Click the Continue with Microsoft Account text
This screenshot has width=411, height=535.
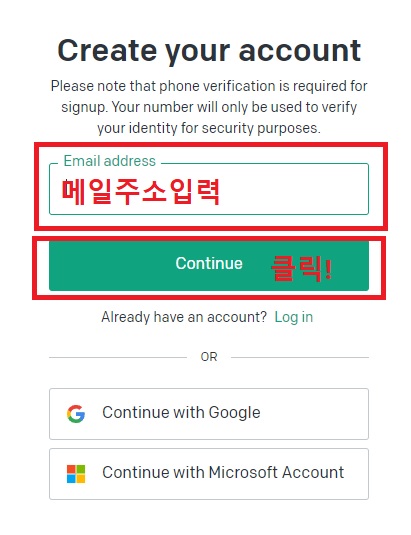coord(223,473)
